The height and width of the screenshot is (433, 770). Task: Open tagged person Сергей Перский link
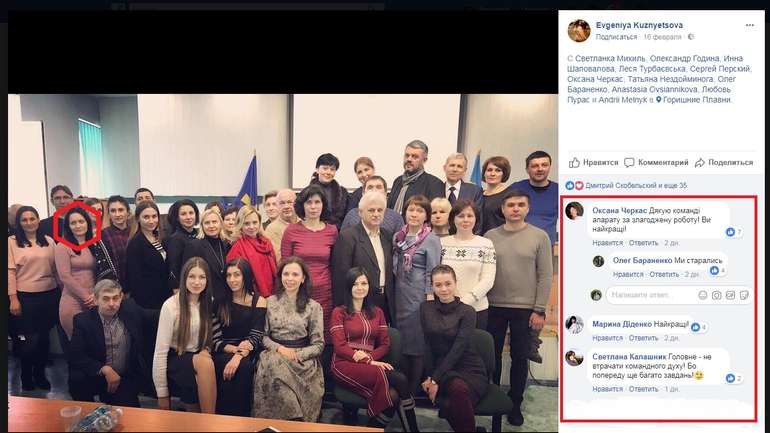(719, 69)
